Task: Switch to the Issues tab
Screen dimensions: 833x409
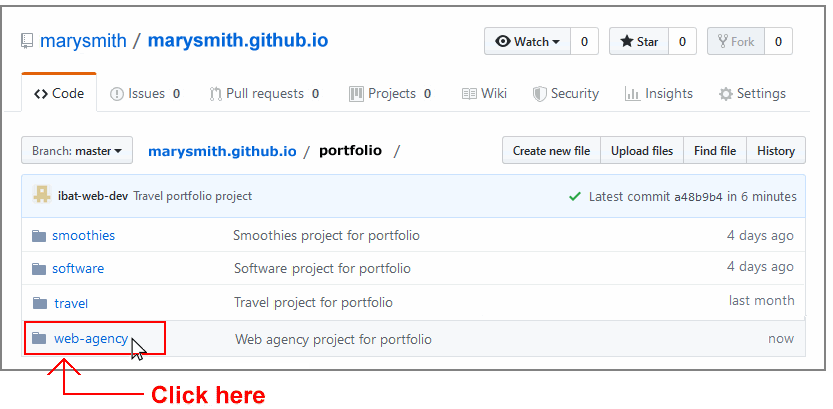Action: [145, 94]
